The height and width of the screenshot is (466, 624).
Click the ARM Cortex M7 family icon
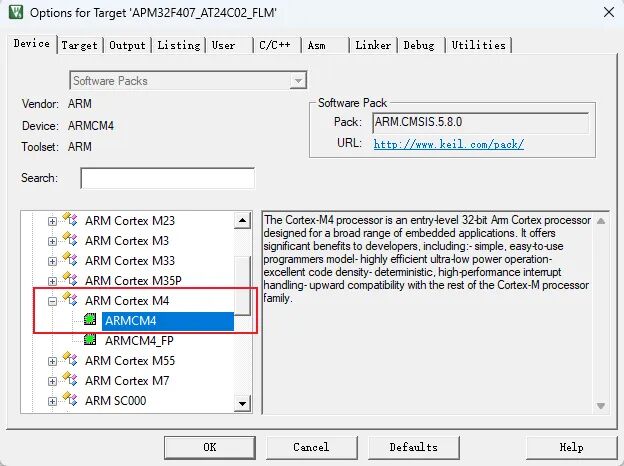(x=69, y=381)
